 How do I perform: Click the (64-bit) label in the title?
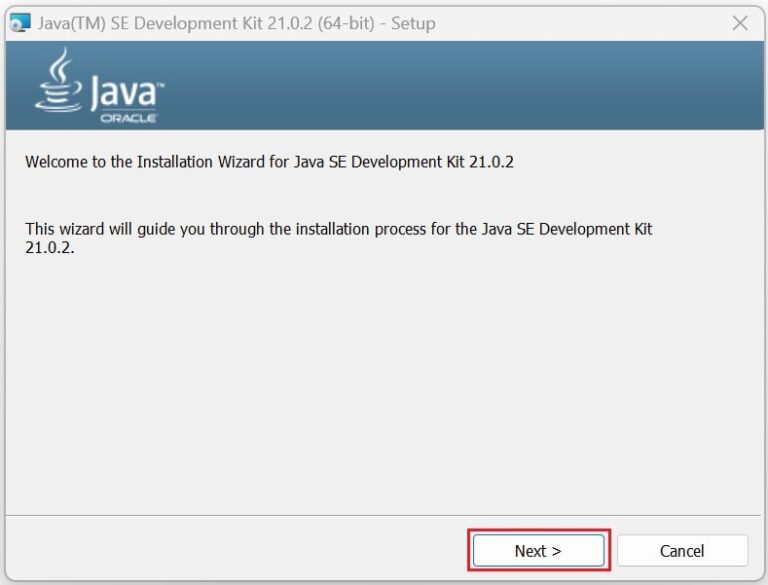pyautogui.click(x=346, y=23)
